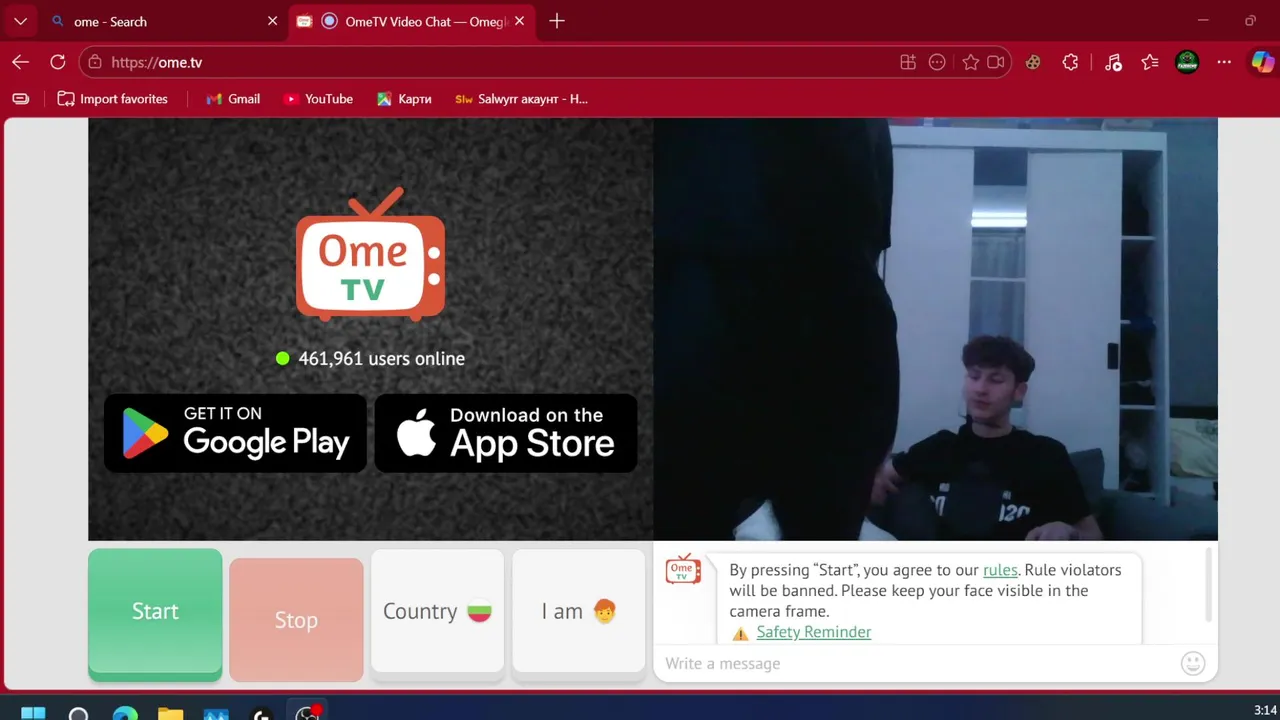
Task: View site information lock icon
Action: click(95, 62)
